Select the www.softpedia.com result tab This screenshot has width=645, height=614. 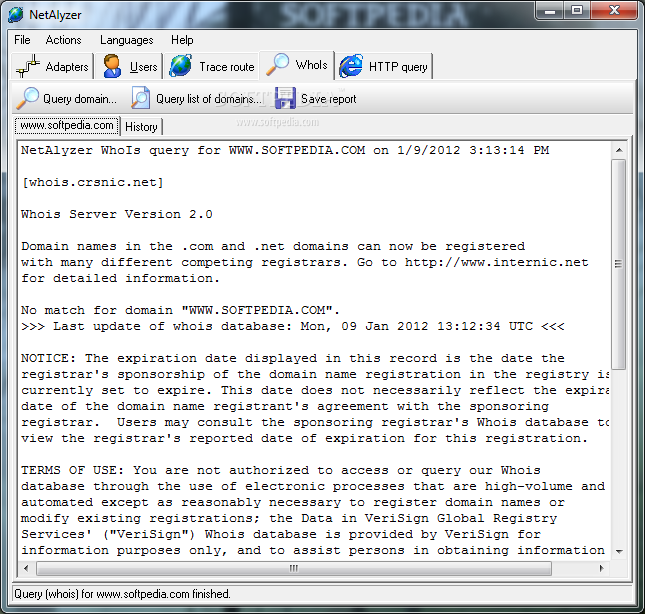click(67, 125)
